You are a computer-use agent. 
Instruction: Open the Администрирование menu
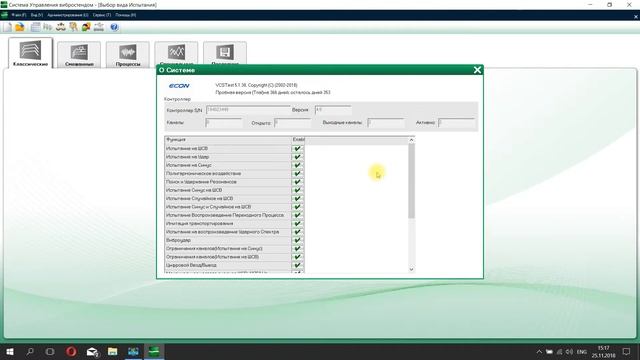(67, 15)
